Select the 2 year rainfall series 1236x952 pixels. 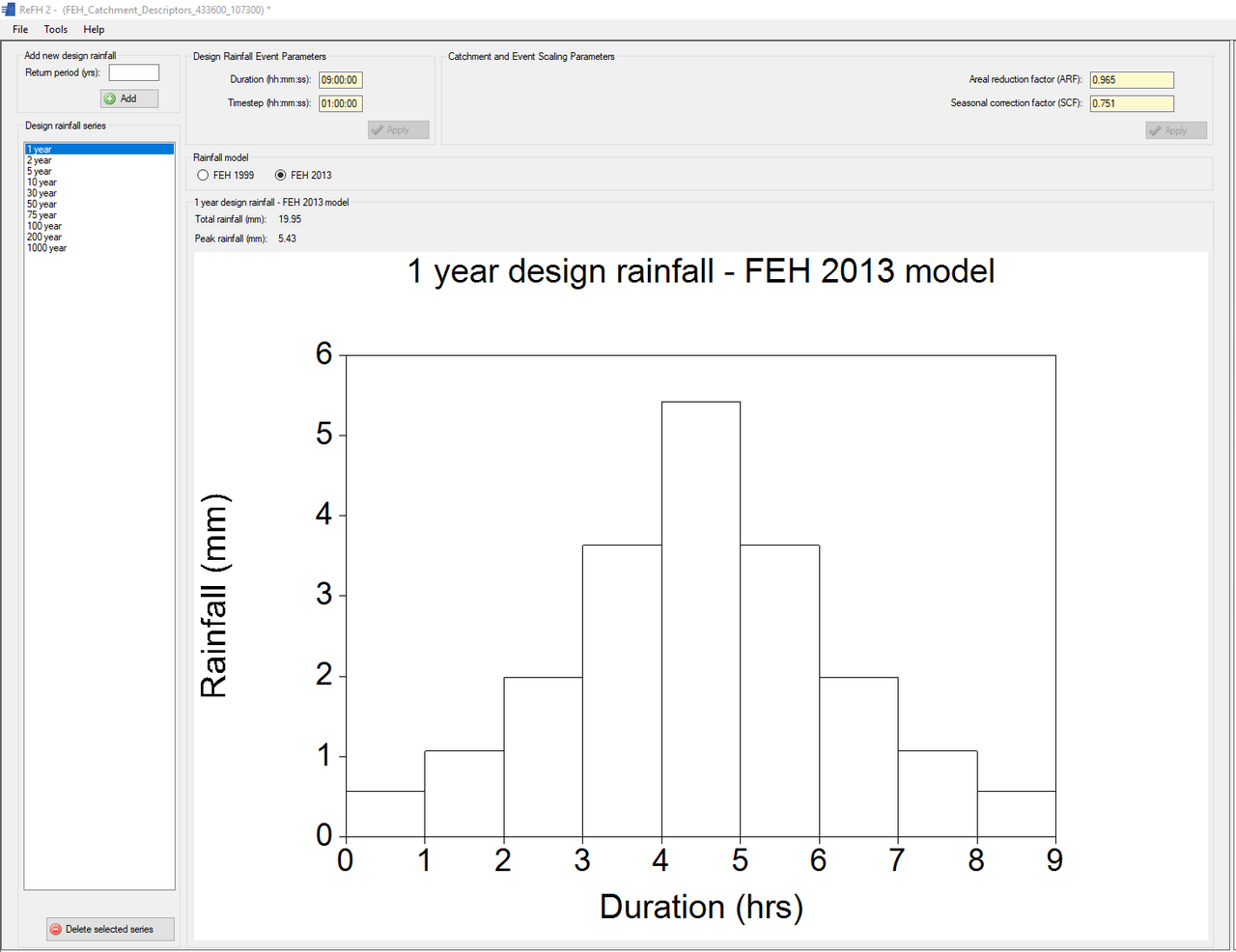click(40, 160)
